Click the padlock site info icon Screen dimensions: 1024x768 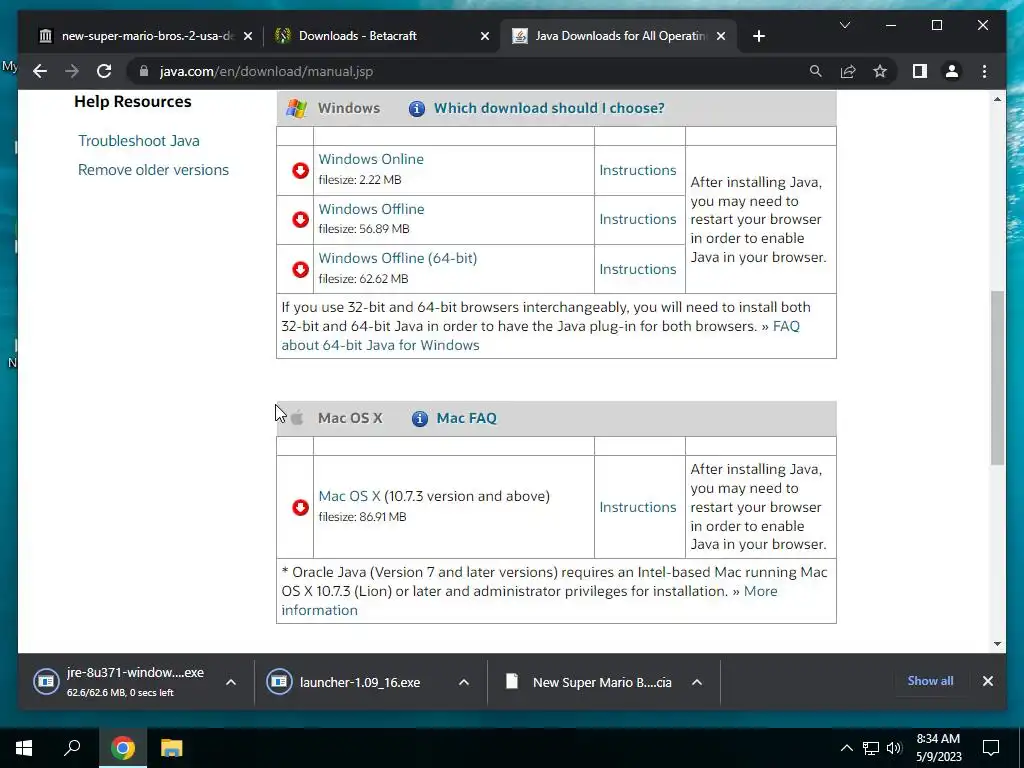[144, 71]
